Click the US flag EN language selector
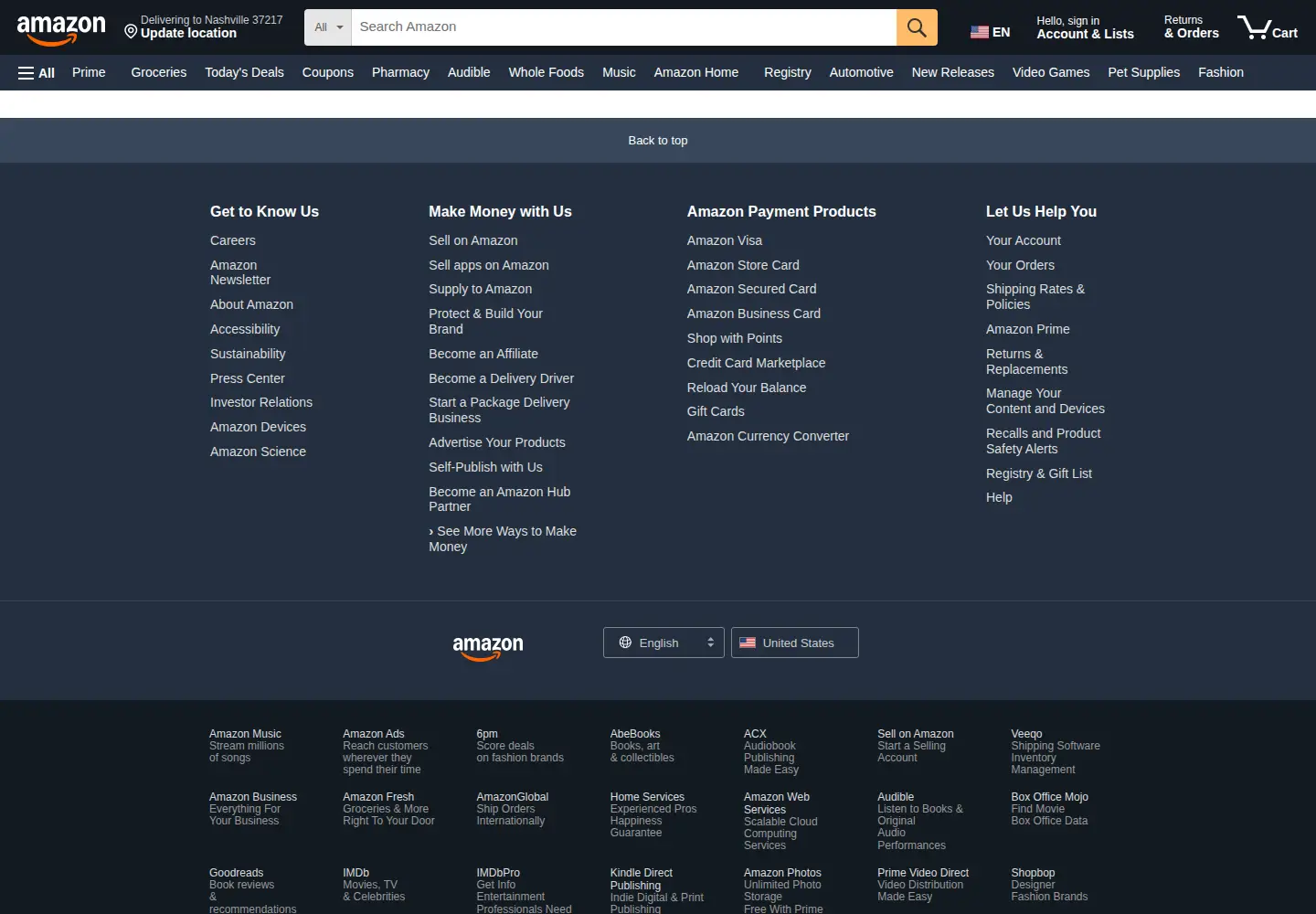Image resolution: width=1316 pixels, height=914 pixels. pyautogui.click(x=990, y=32)
